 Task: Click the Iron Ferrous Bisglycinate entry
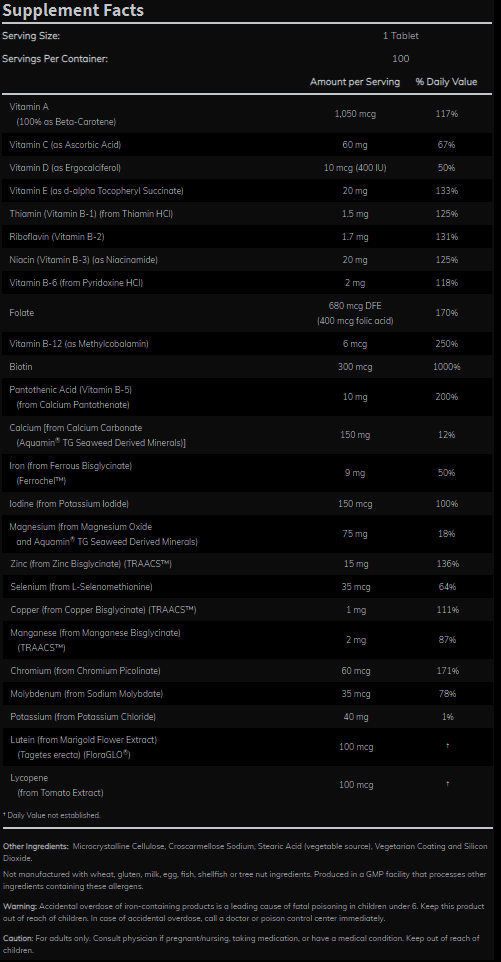point(71,473)
